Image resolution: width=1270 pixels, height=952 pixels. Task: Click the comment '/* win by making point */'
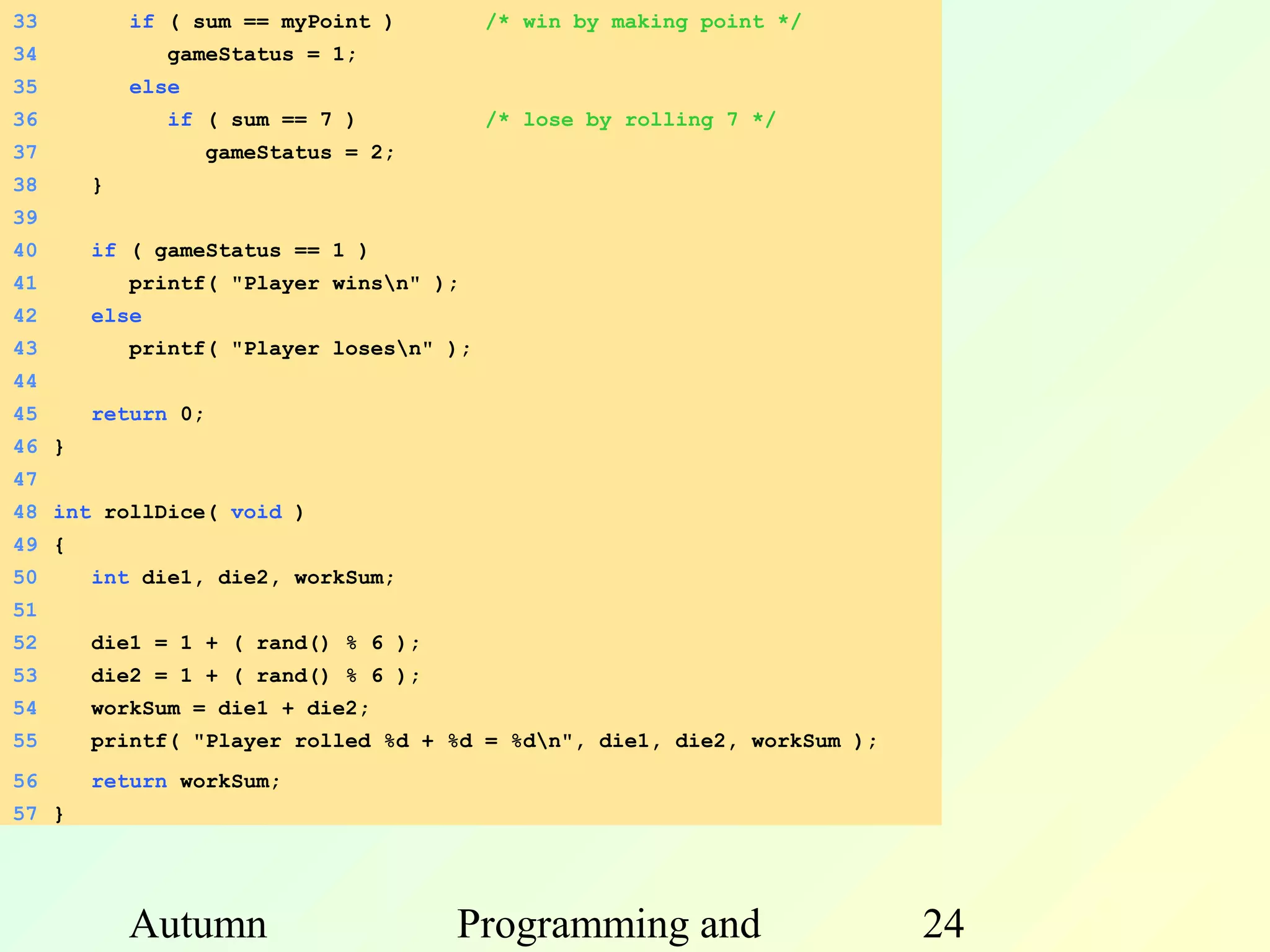[643, 22]
